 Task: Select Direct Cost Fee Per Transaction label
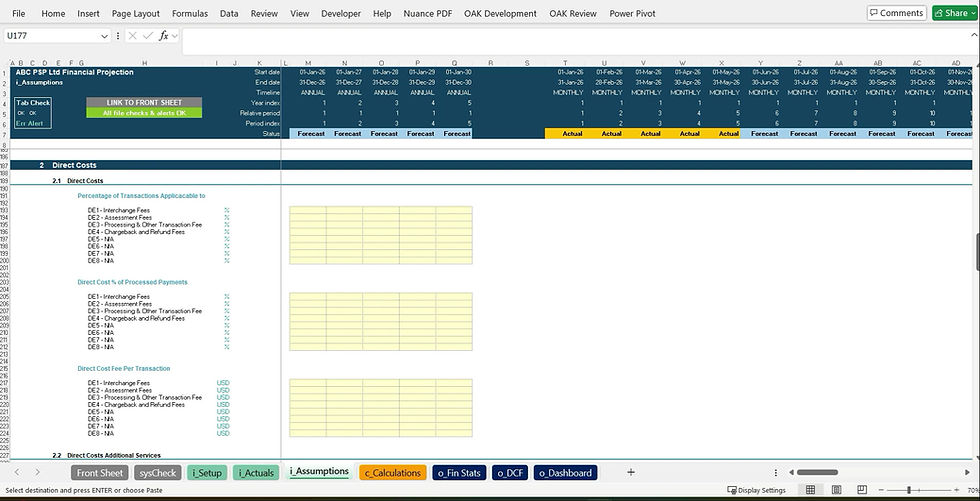[x=124, y=369]
